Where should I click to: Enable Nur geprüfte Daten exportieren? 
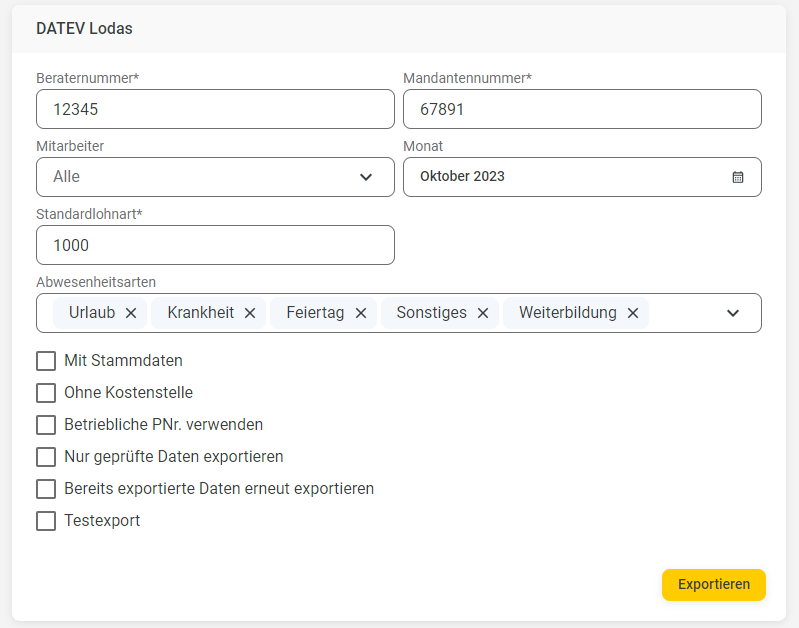46,457
